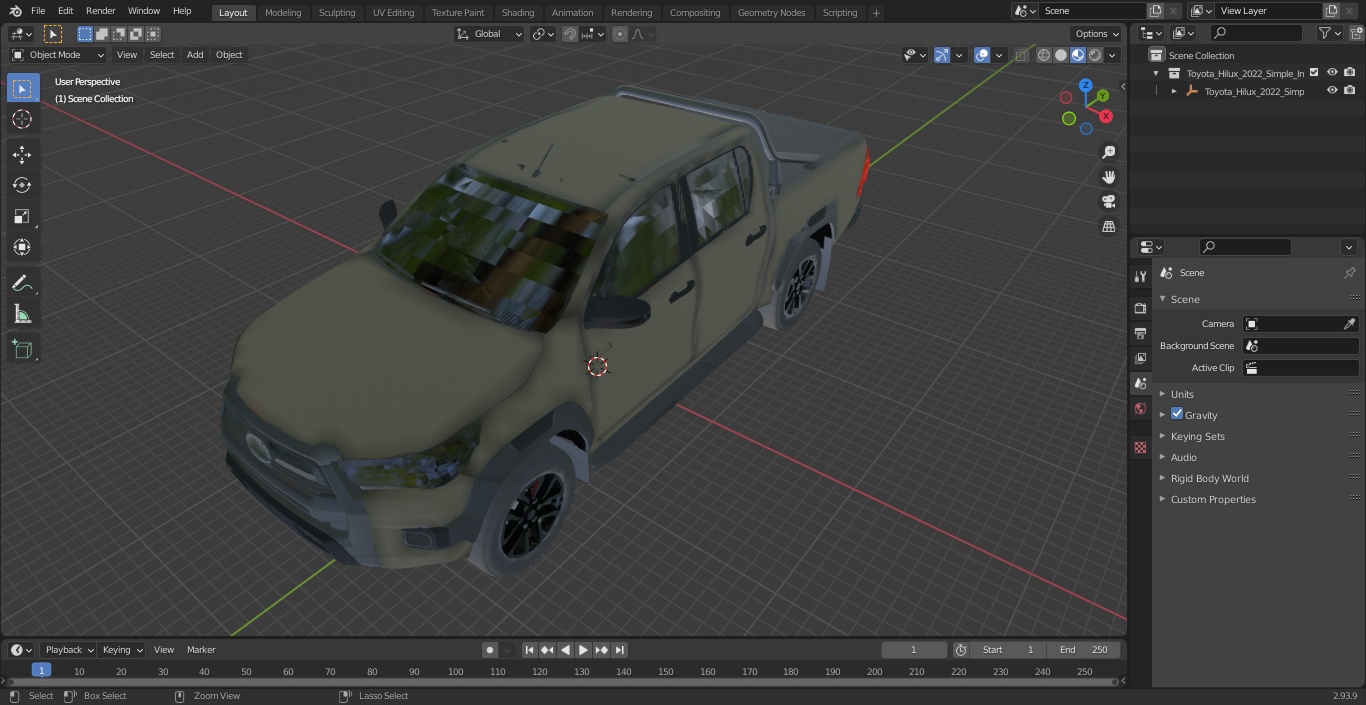Open the Render properties tab
Screen dimensions: 1366x705
tap(1140, 308)
